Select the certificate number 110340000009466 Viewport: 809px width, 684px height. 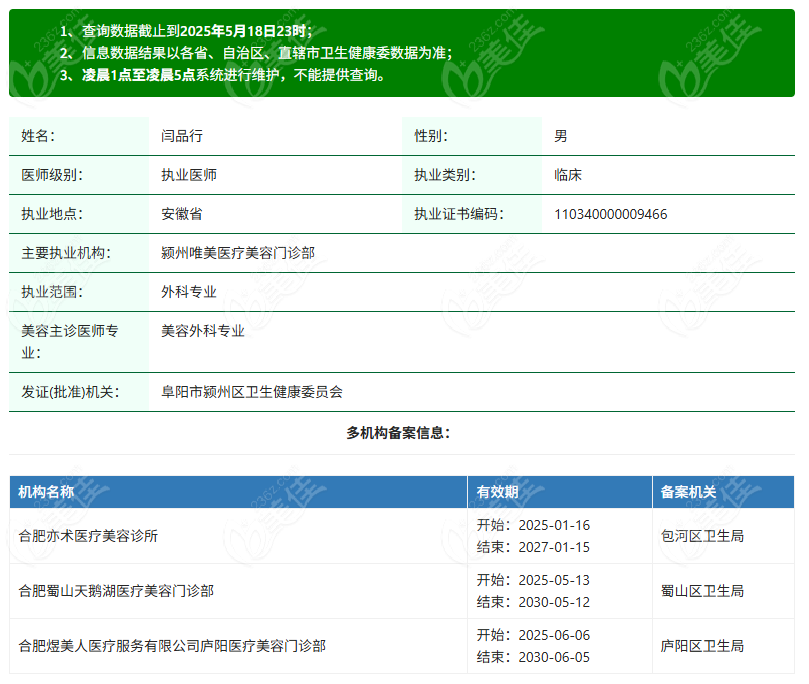pyautogui.click(x=610, y=214)
